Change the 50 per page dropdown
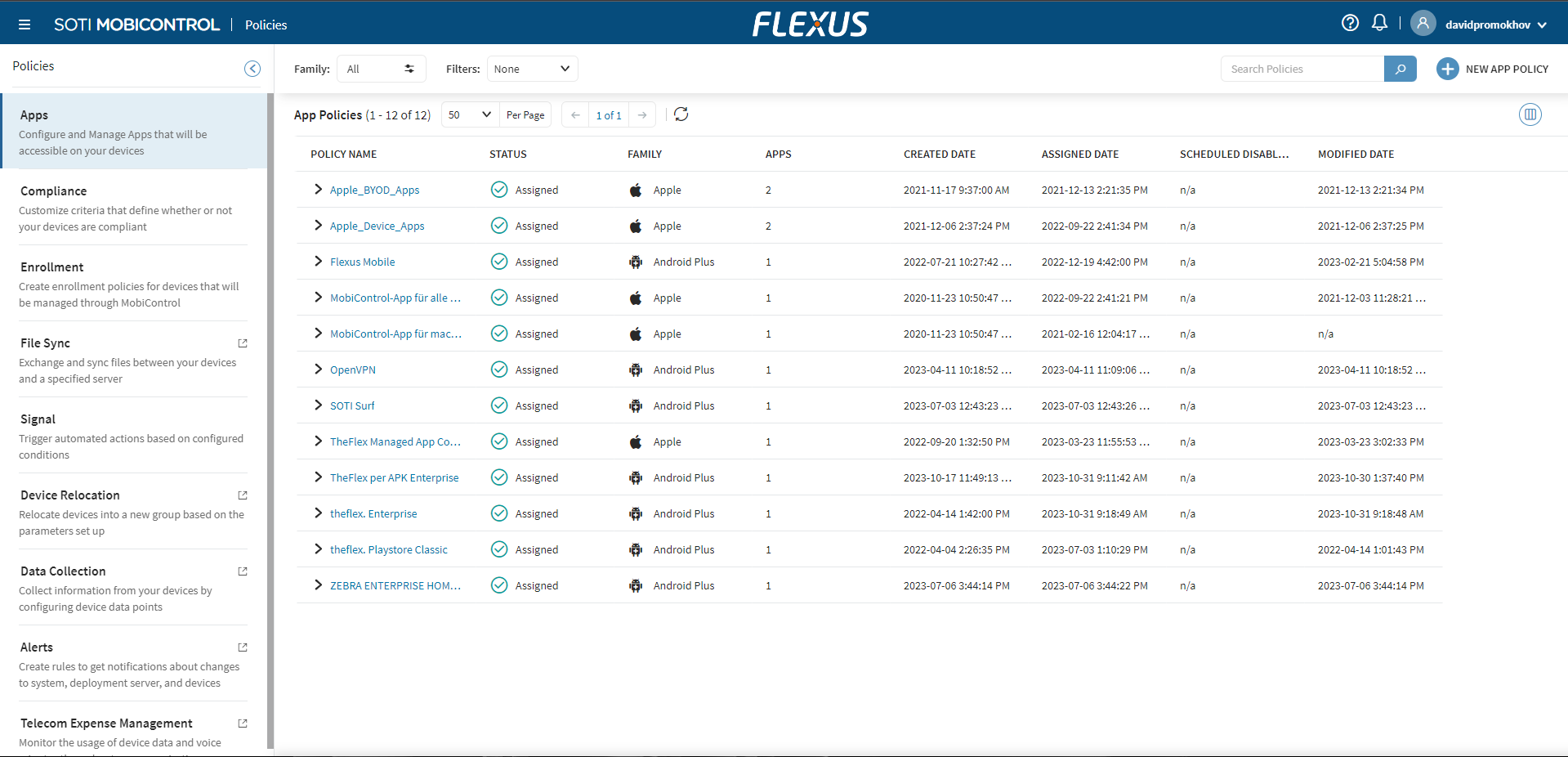The width and height of the screenshot is (1568, 757). 470,115
